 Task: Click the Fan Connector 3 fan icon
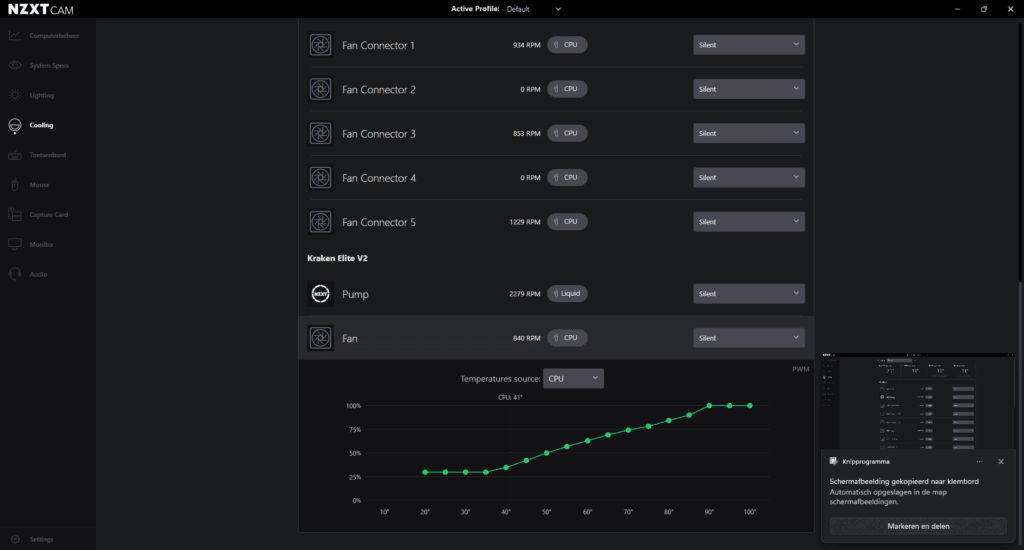tap(320, 133)
